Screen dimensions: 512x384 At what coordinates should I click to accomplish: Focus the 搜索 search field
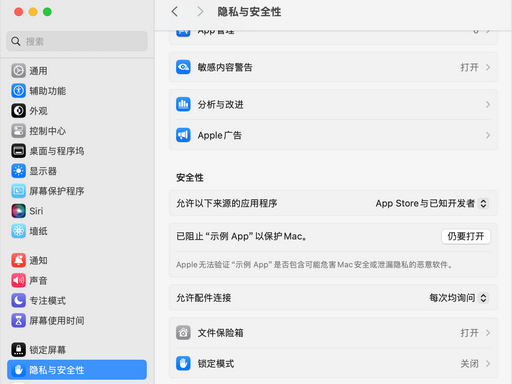(77, 41)
